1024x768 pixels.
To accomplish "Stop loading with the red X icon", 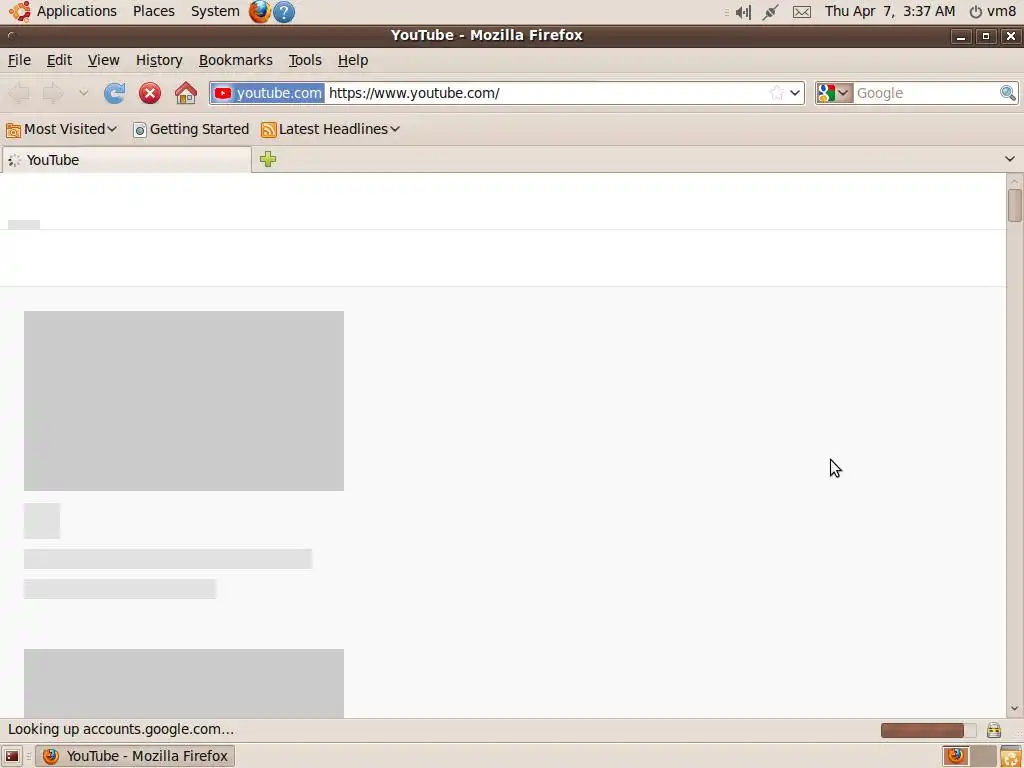I will coord(150,93).
